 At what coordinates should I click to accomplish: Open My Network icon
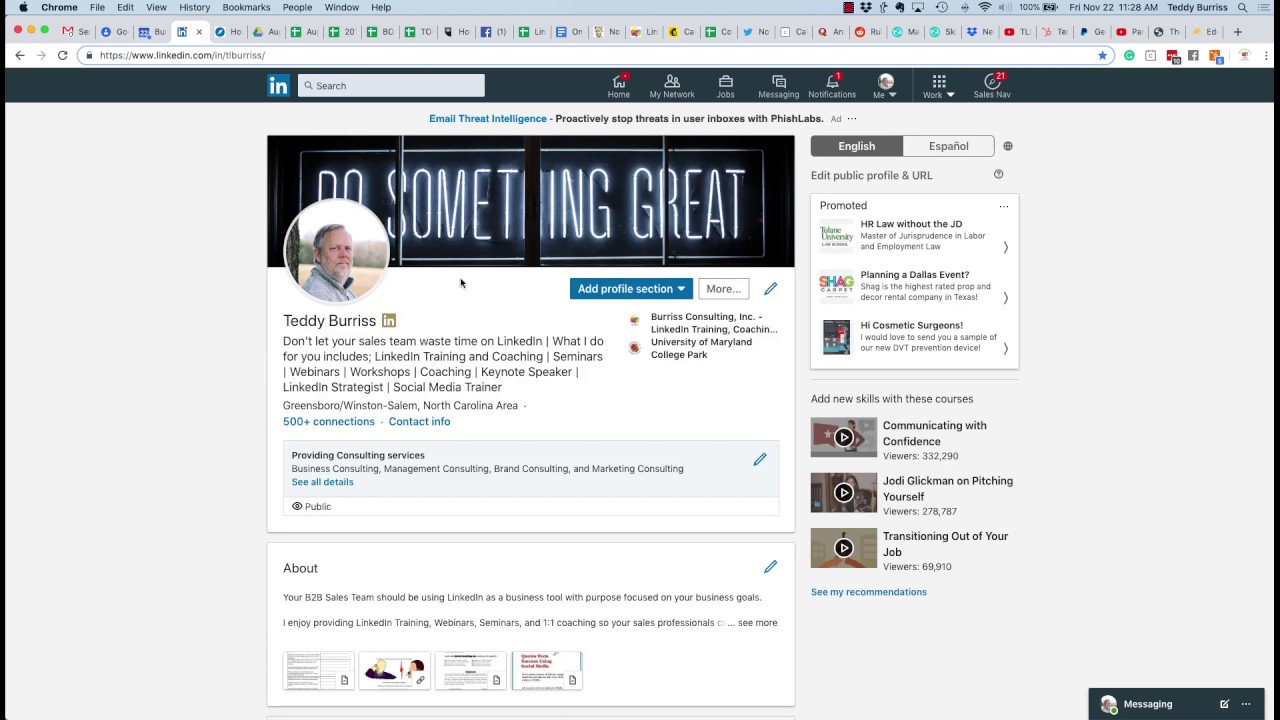[x=672, y=86]
